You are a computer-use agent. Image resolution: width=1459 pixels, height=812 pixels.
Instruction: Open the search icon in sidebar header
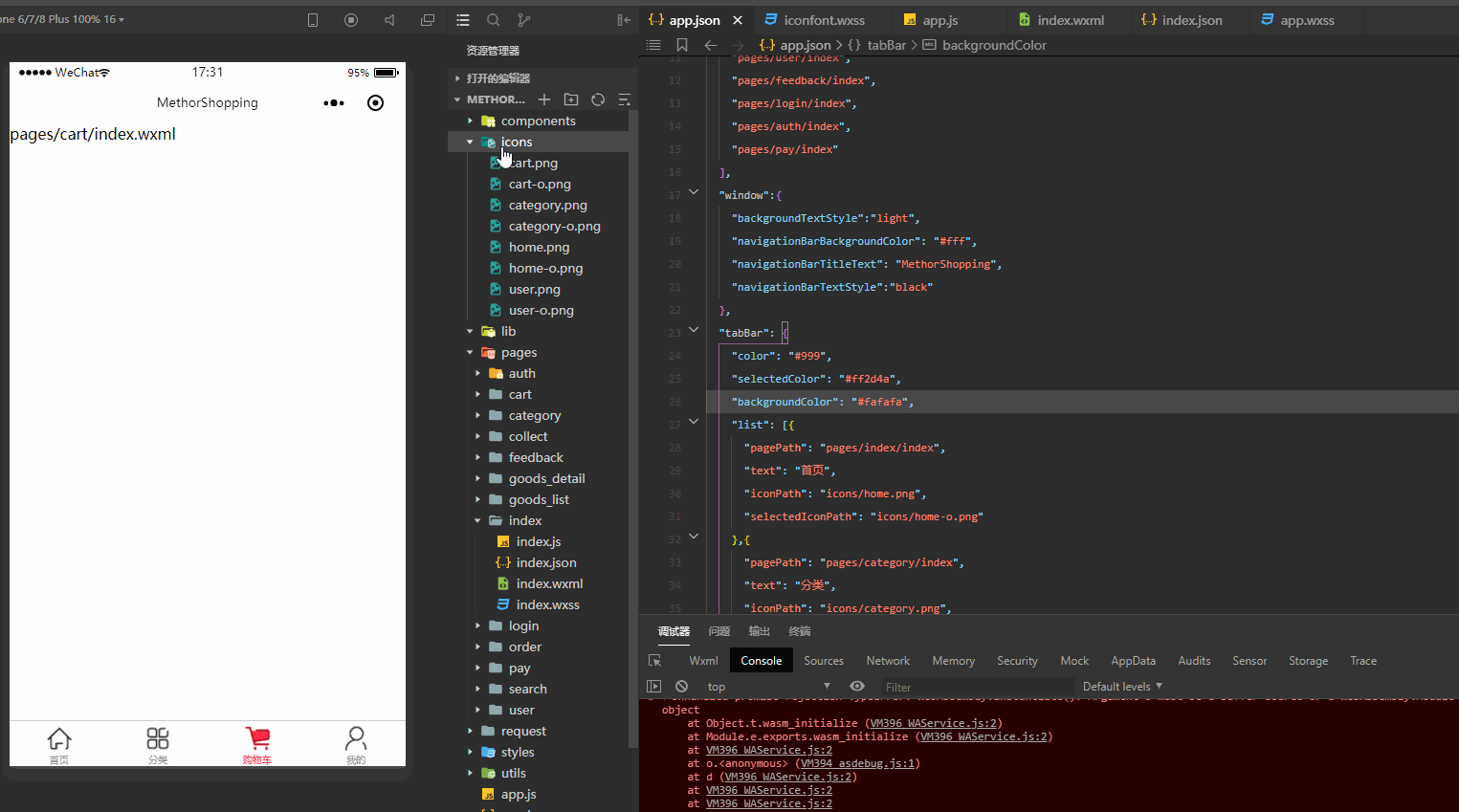493,19
